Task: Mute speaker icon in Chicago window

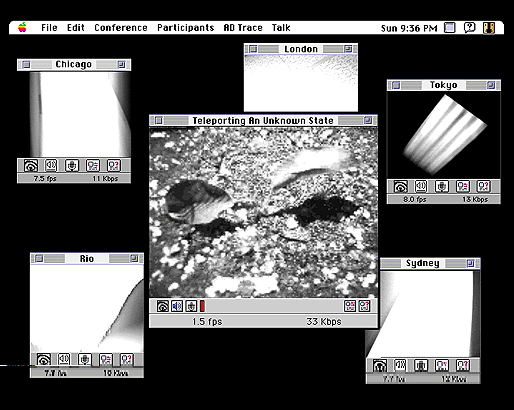Action: pos(51,165)
